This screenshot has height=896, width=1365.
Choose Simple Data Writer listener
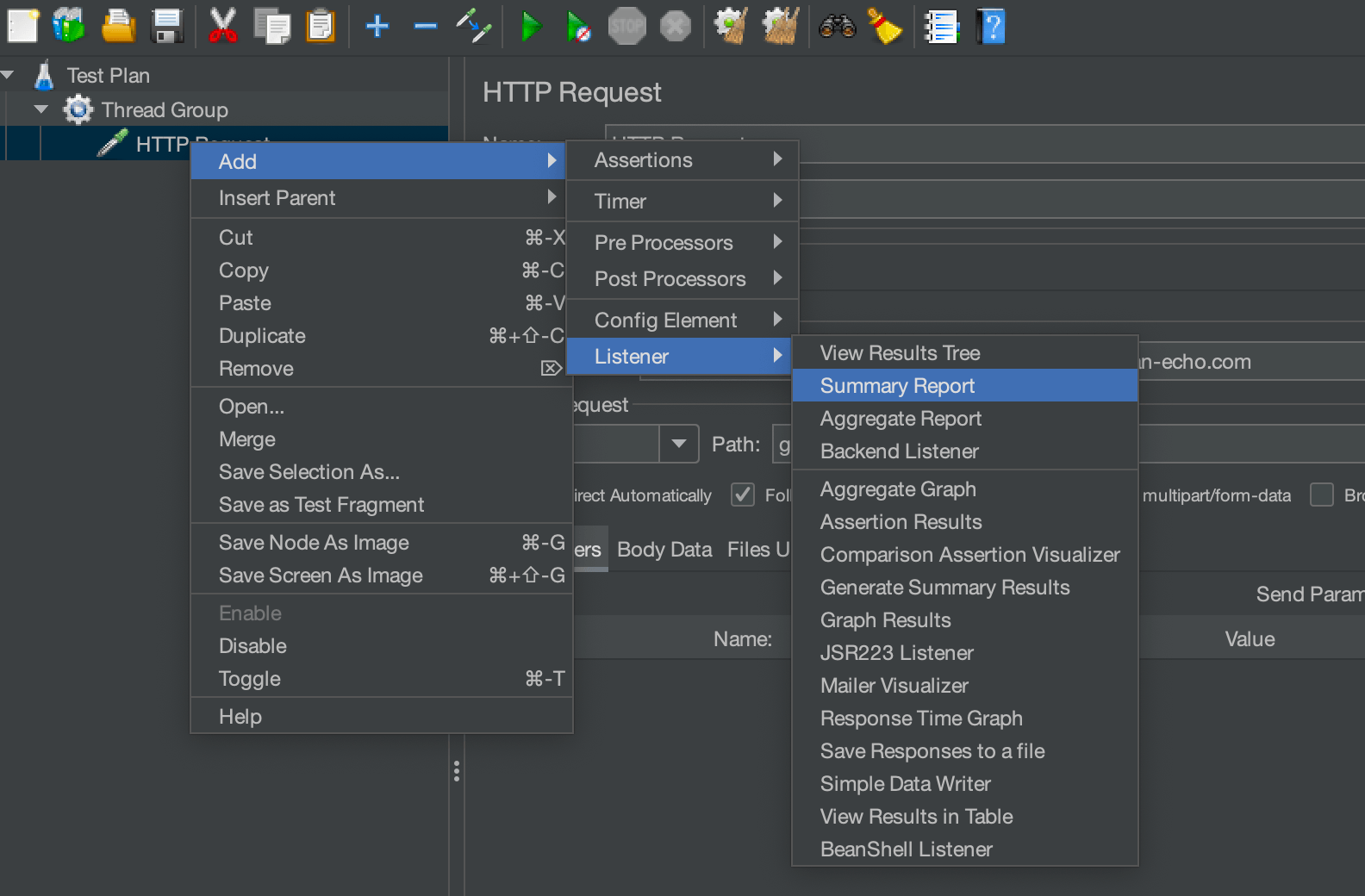(x=965, y=784)
